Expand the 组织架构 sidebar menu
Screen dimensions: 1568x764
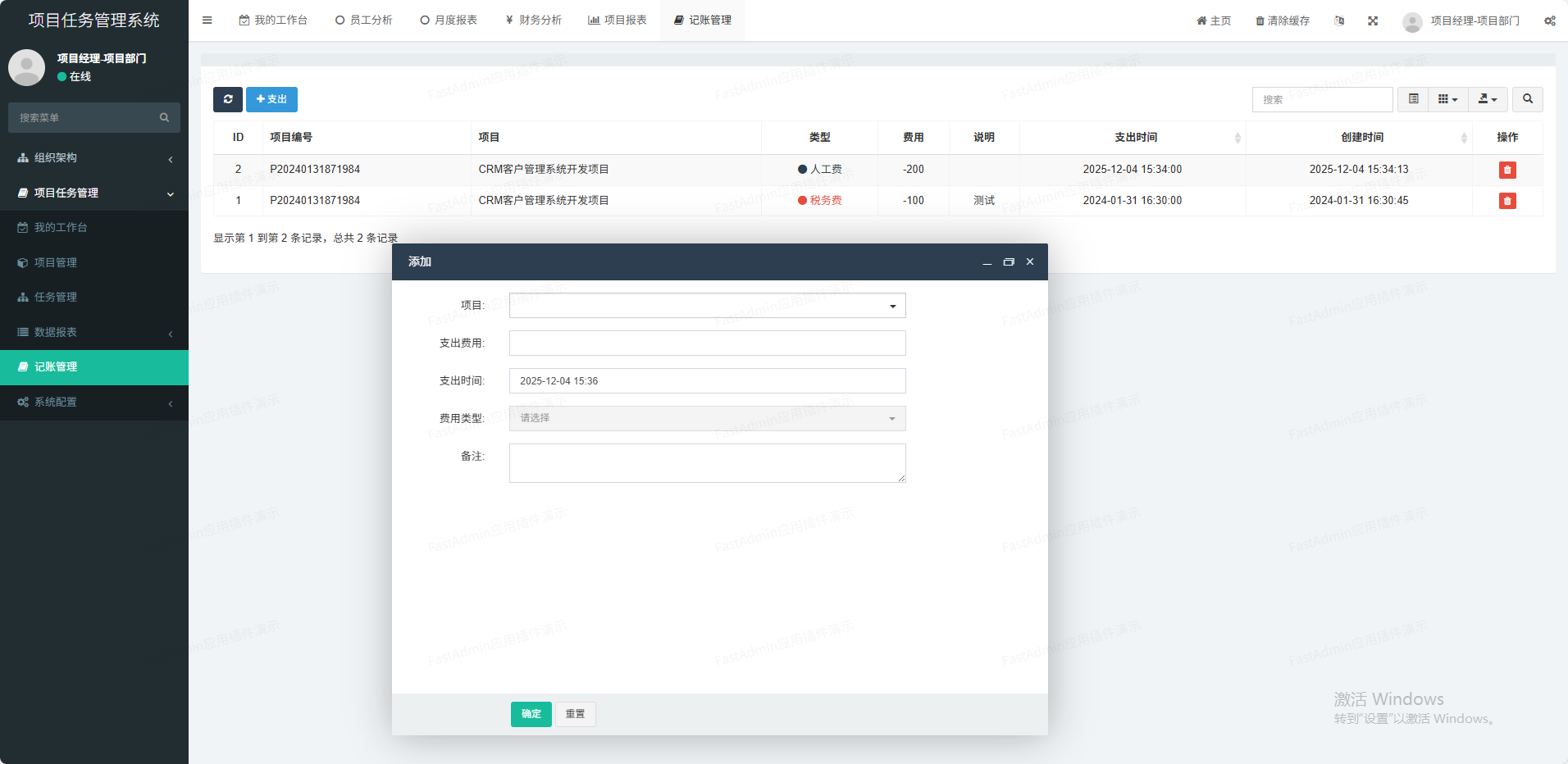coord(94,158)
